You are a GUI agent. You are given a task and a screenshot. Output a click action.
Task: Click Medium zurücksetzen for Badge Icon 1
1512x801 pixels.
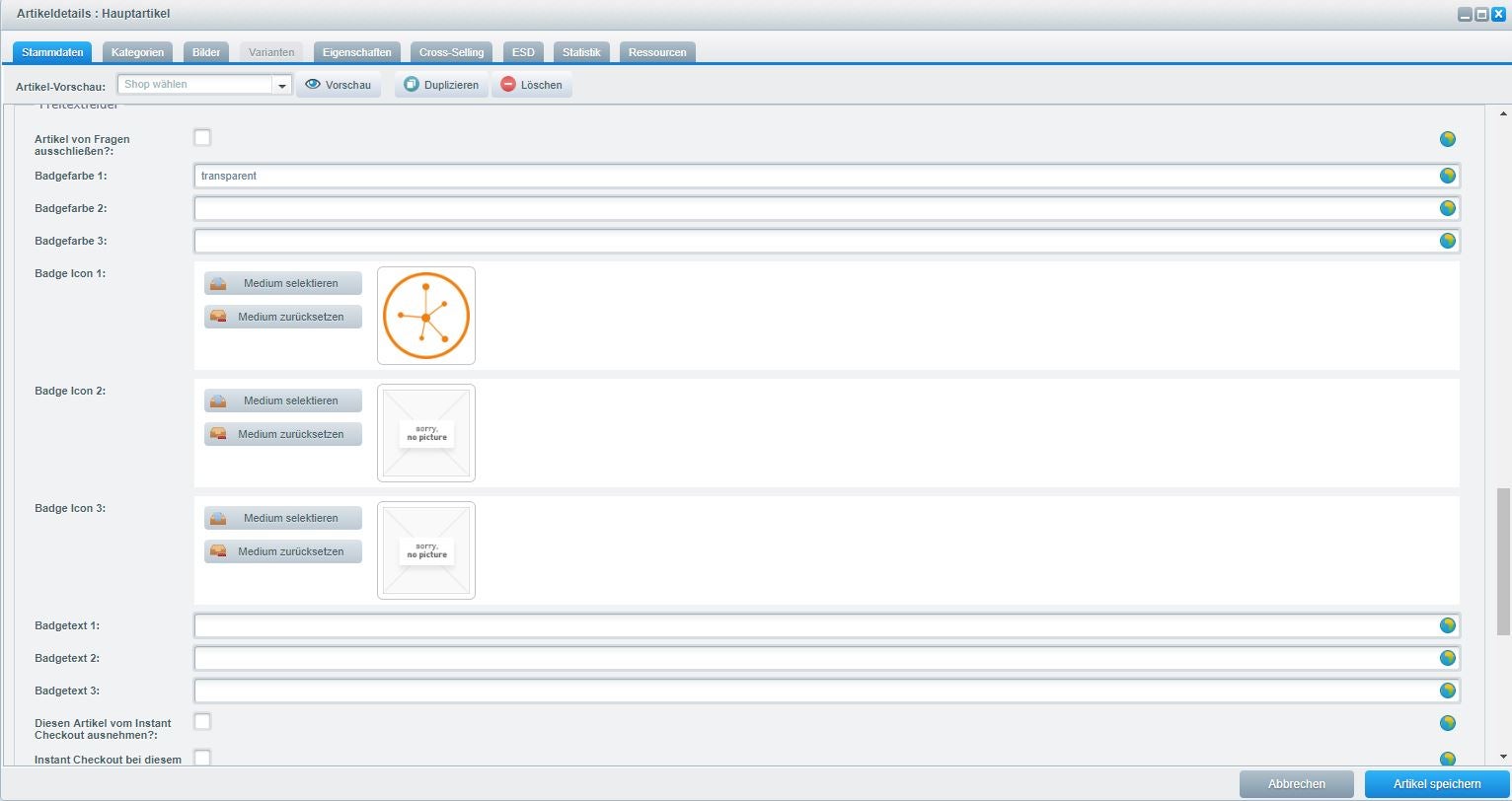coord(283,317)
